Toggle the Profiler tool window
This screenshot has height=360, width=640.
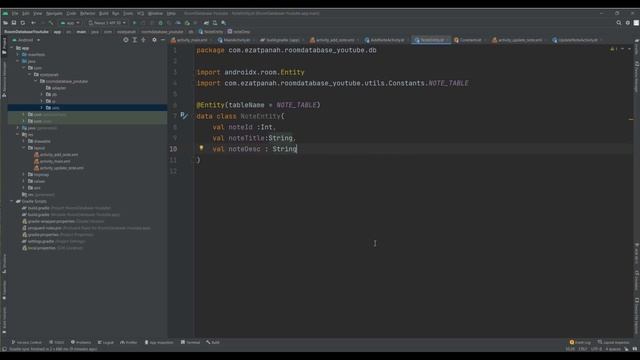pyautogui.click(x=129, y=342)
